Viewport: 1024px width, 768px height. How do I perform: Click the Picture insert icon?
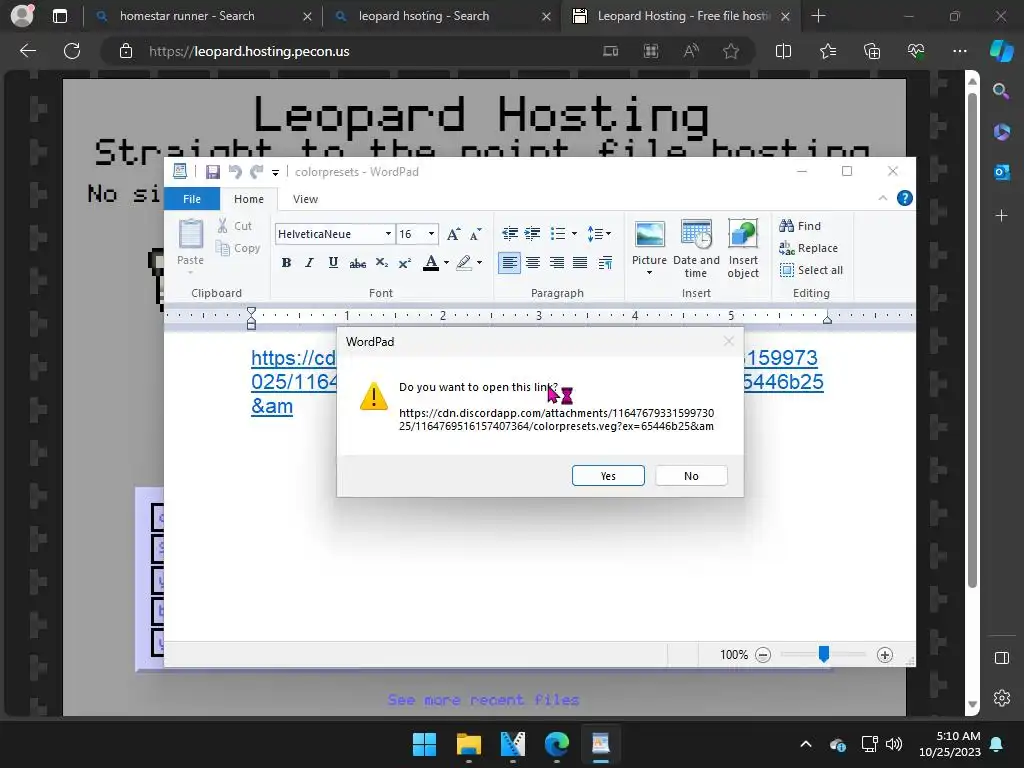[650, 235]
